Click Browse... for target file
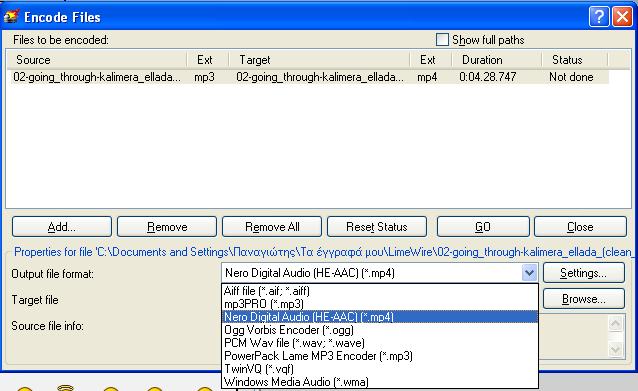638x391 pixels. (x=583, y=299)
